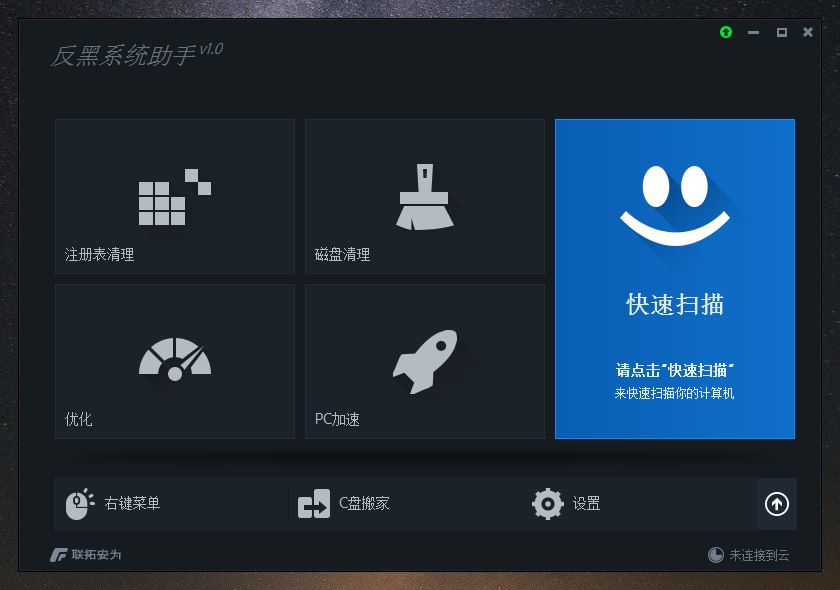Open the C盘搬家 text label
The width and height of the screenshot is (840, 590).
tap(364, 504)
